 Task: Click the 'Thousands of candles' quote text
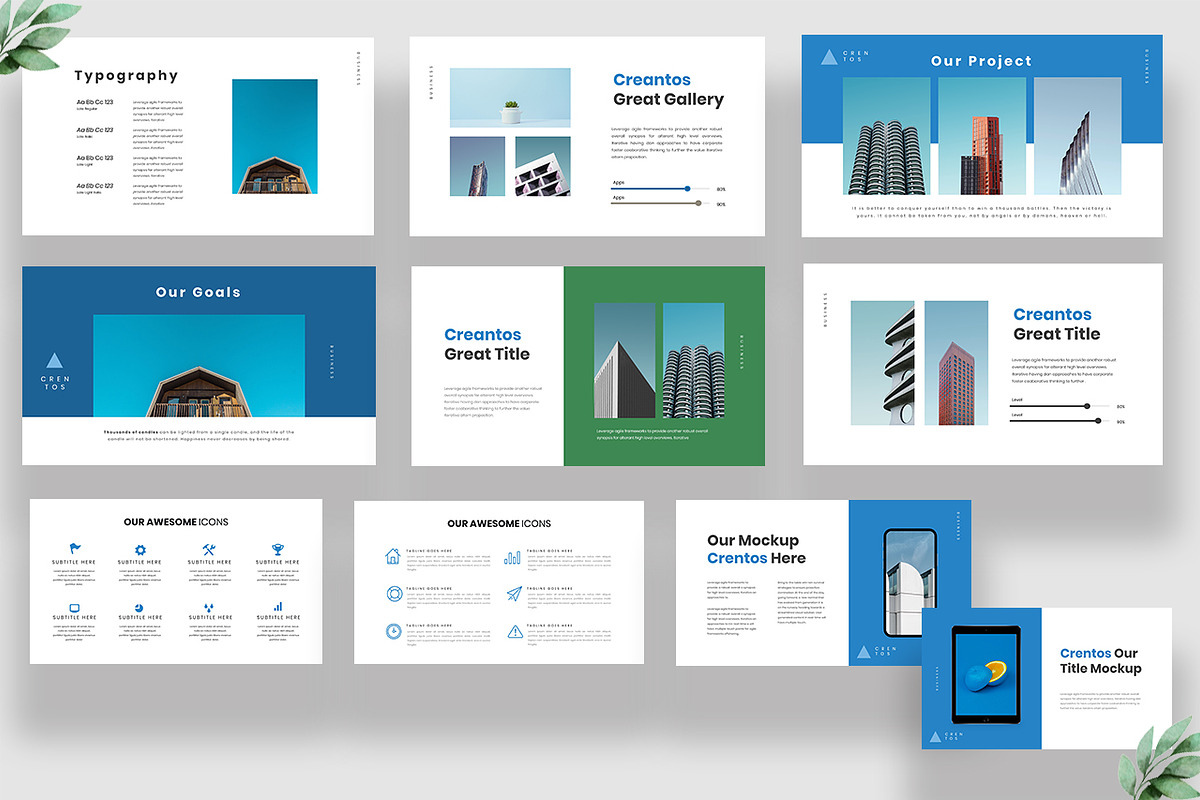coord(199,435)
